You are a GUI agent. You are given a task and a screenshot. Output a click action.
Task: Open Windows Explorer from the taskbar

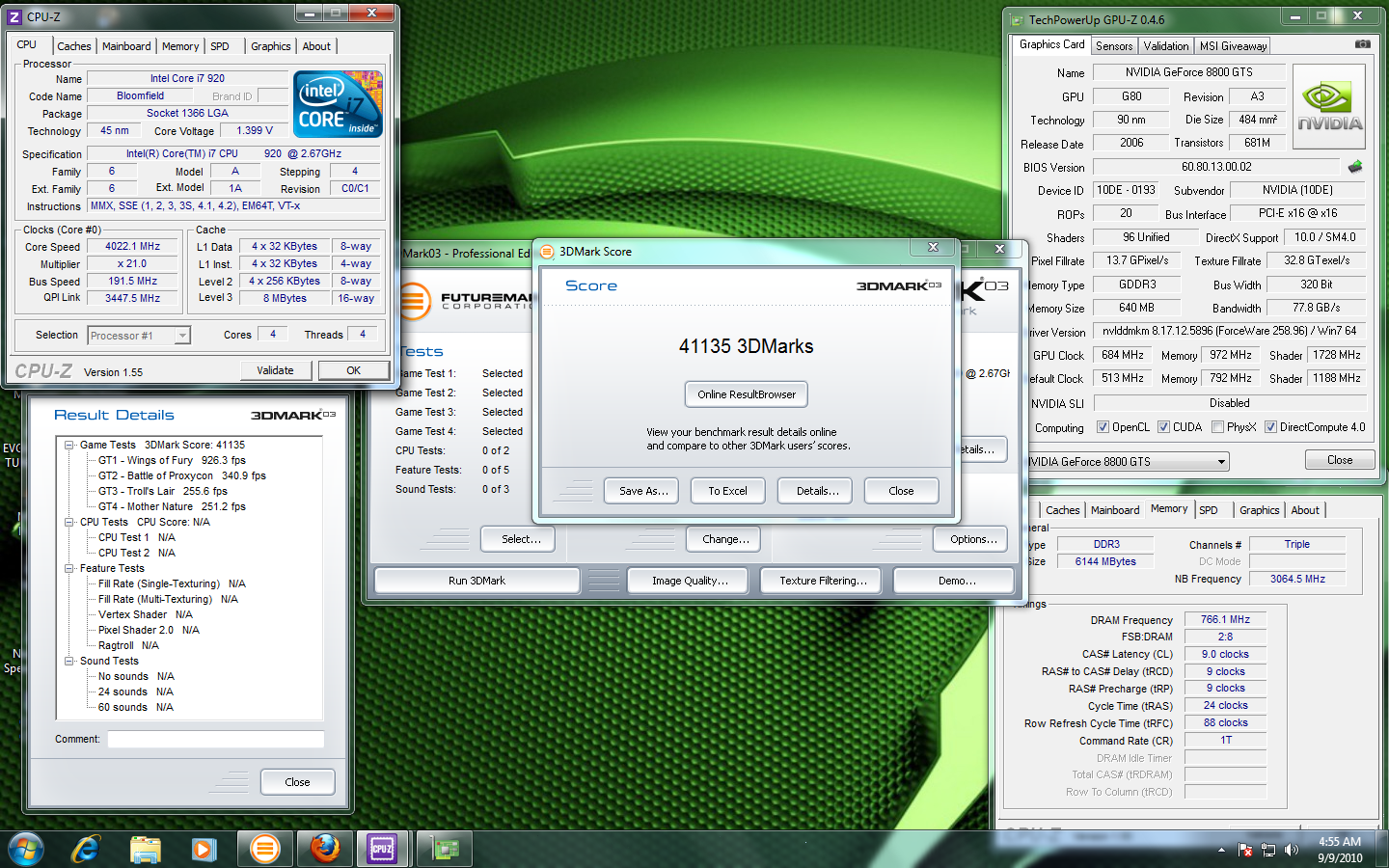click(x=145, y=849)
